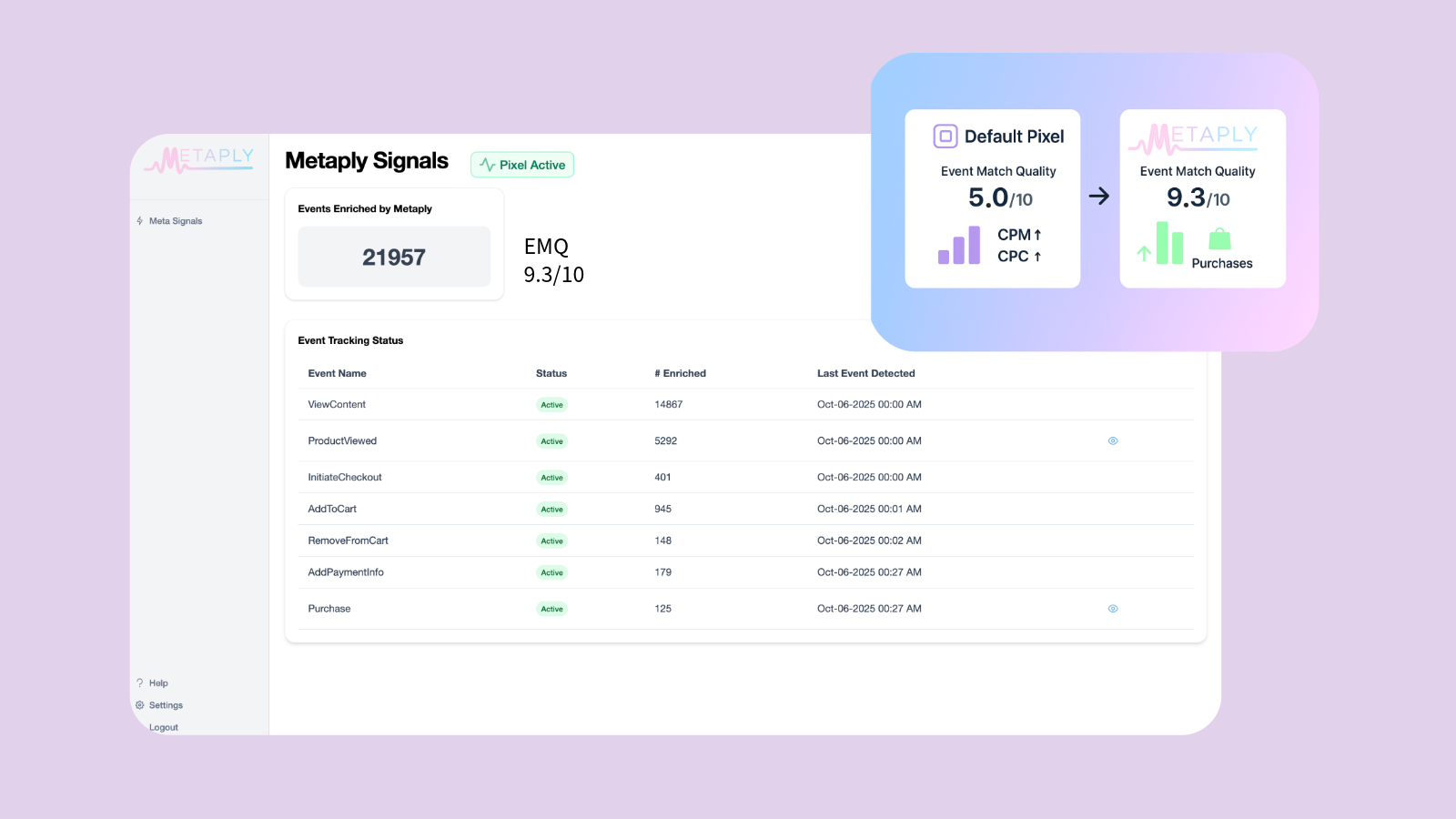Click the Active badge in AddPaymentInfo row
This screenshot has width=1456, height=819.
click(x=552, y=573)
